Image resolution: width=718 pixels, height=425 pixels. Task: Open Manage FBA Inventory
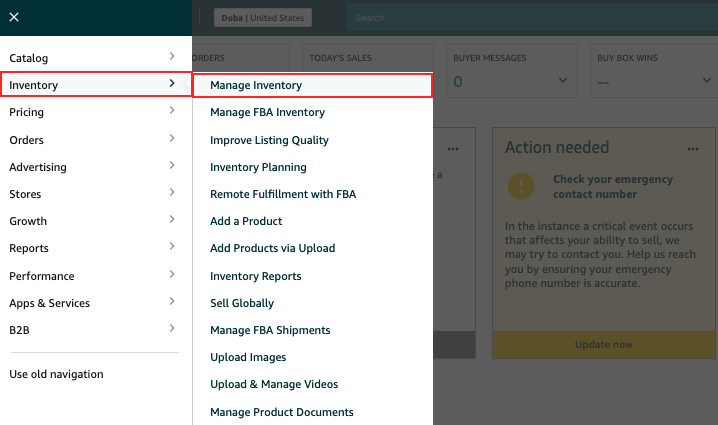click(x=267, y=113)
